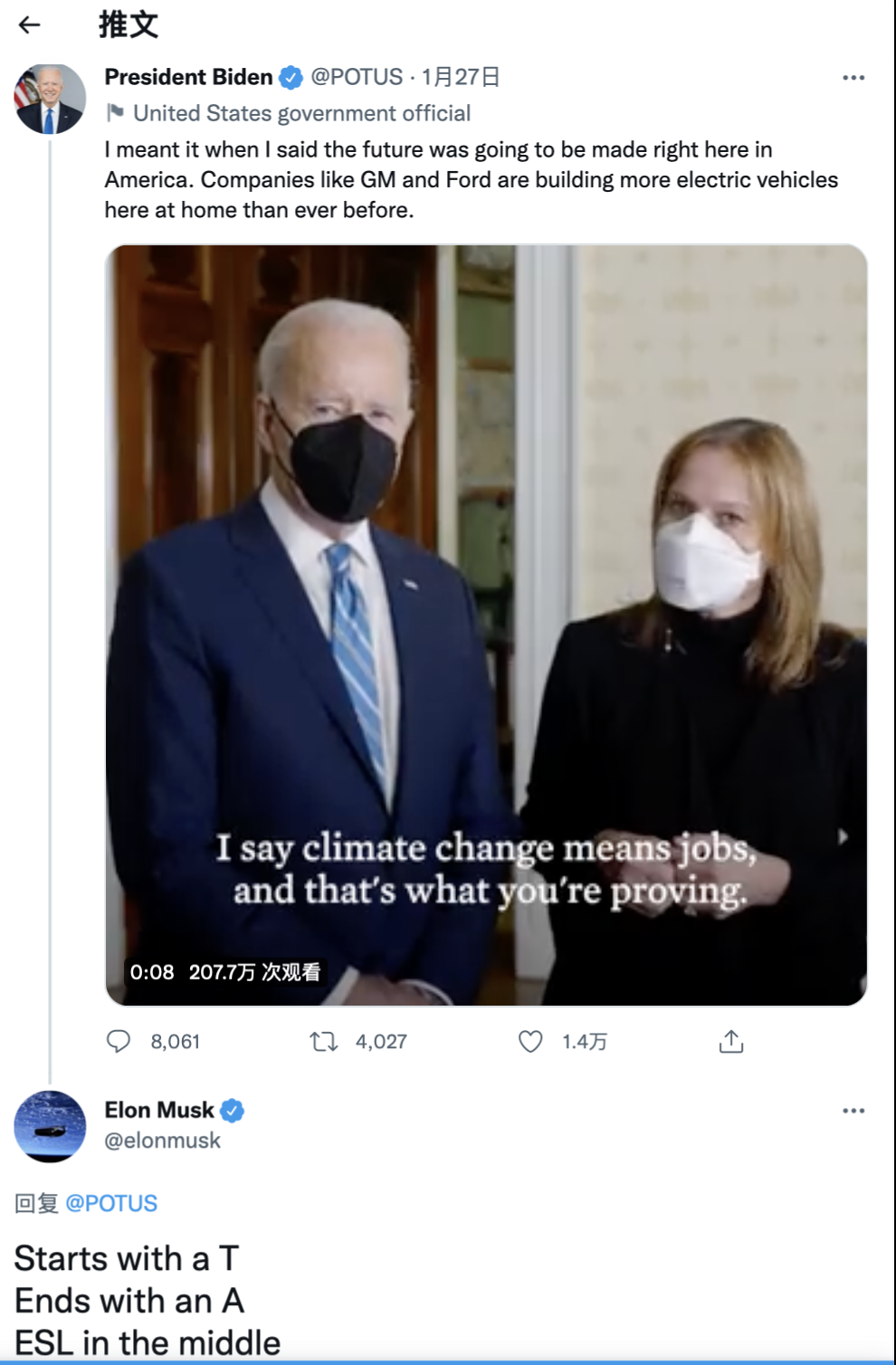Open more options for Biden's tweet
The width and height of the screenshot is (896, 1365).
(x=853, y=78)
